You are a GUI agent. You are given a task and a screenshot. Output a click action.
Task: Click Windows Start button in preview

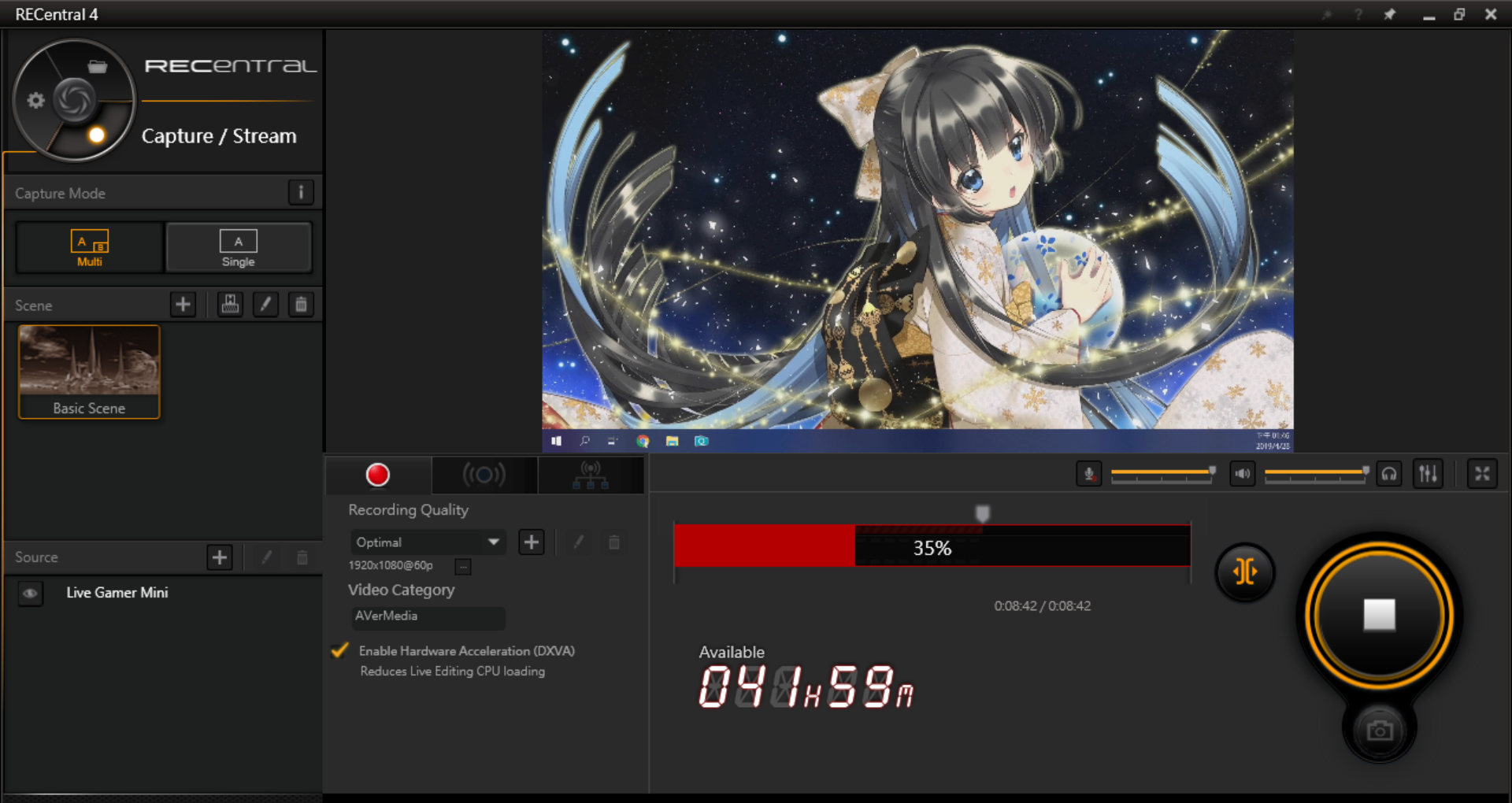click(556, 441)
